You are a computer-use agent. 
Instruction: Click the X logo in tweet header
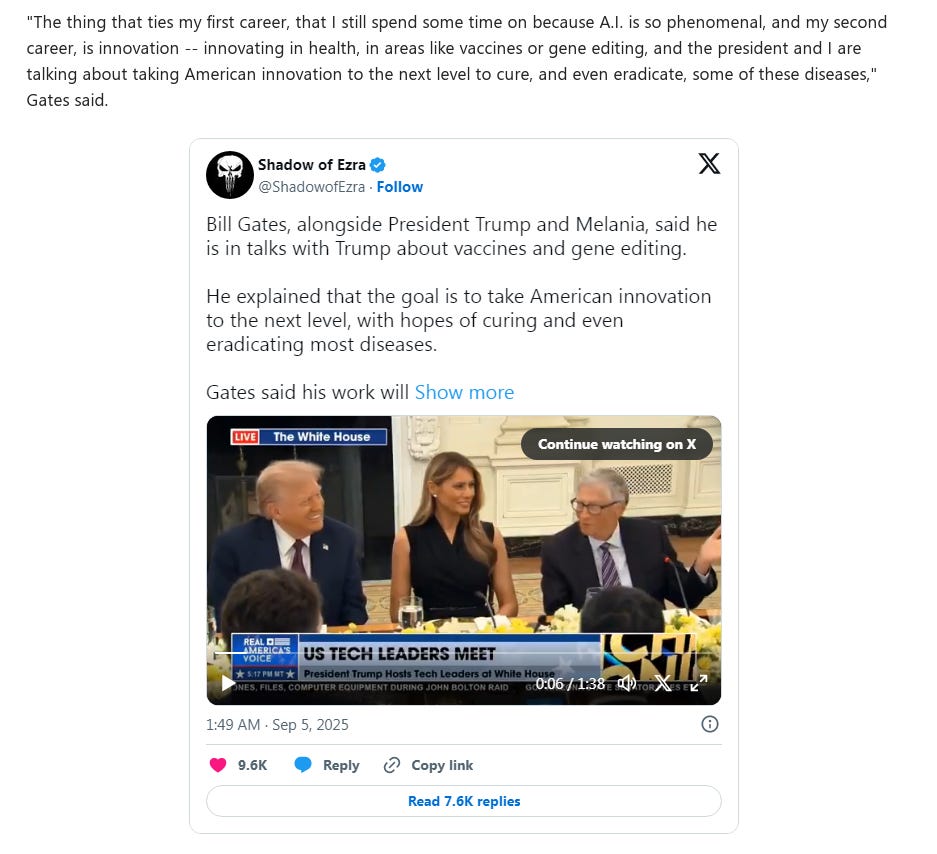pyautogui.click(x=709, y=163)
